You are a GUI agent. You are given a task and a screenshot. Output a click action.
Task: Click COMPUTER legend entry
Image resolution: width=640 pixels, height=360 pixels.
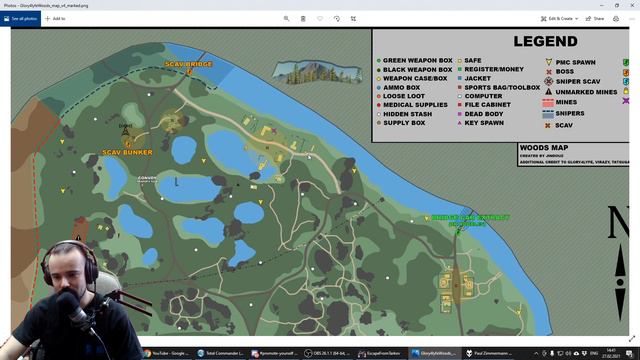click(x=480, y=96)
